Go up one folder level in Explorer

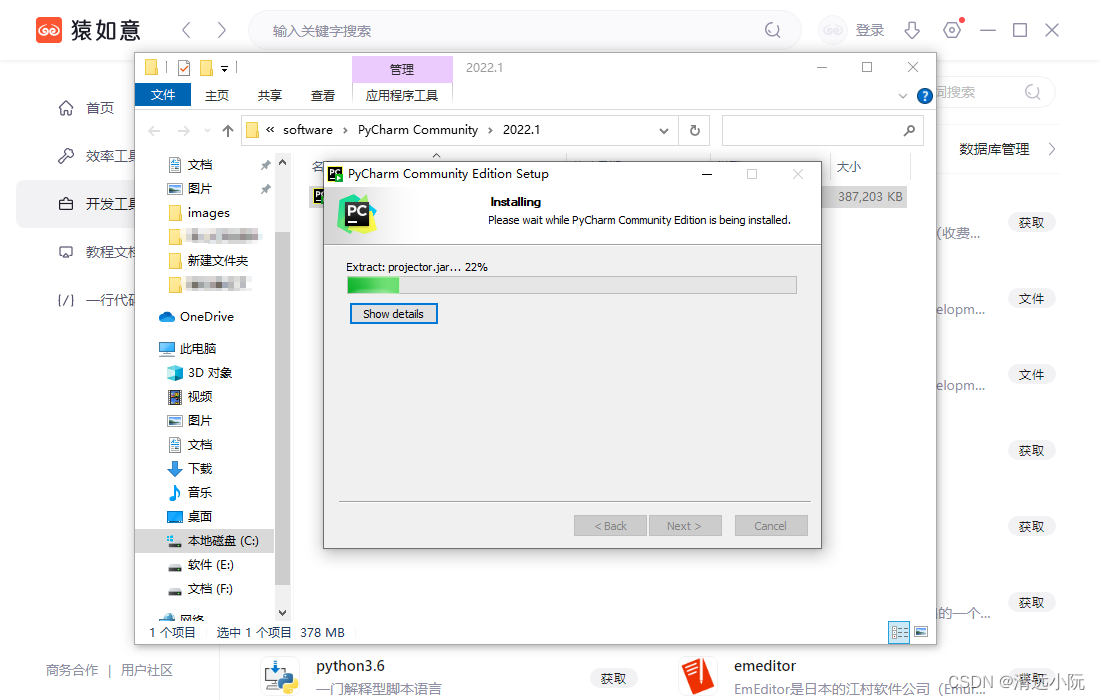[x=227, y=130]
